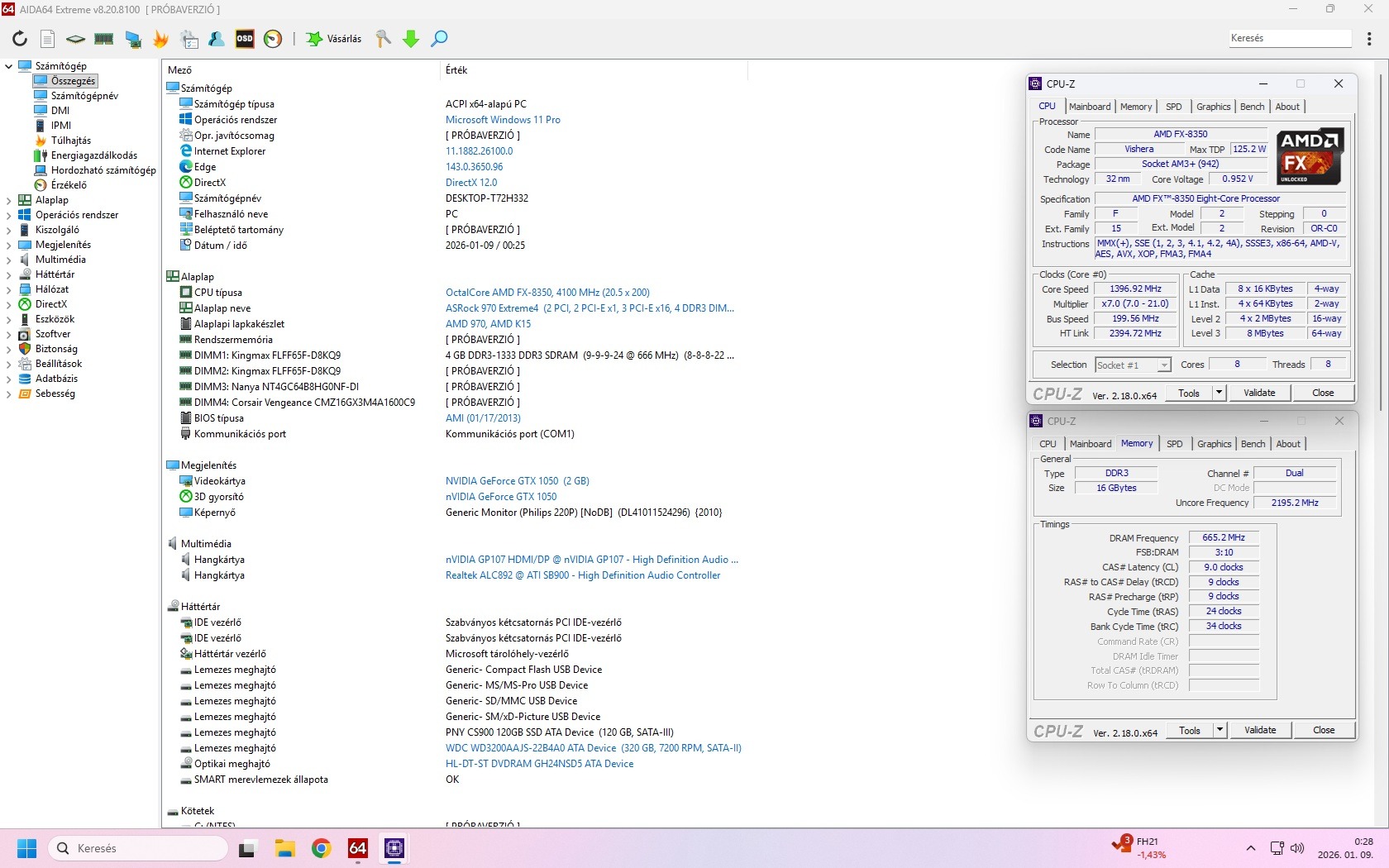Switch to Mainboard tab in upper CPU-Z
This screenshot has height=868, width=1389.
point(1090,107)
